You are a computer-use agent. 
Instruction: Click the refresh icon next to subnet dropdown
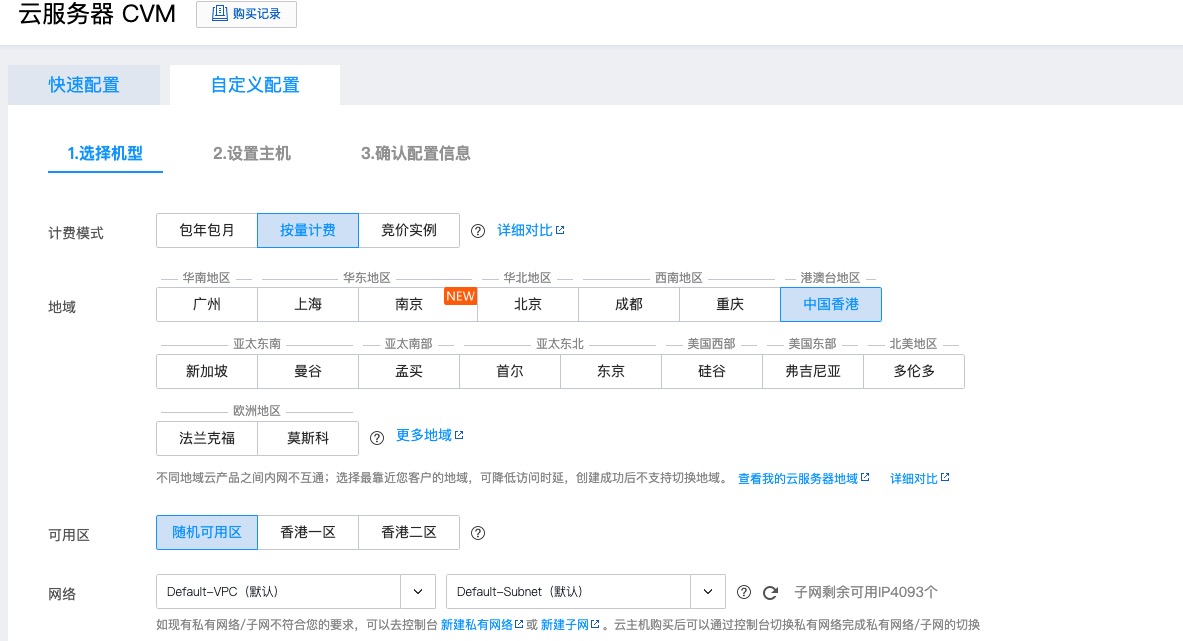[x=769, y=591]
